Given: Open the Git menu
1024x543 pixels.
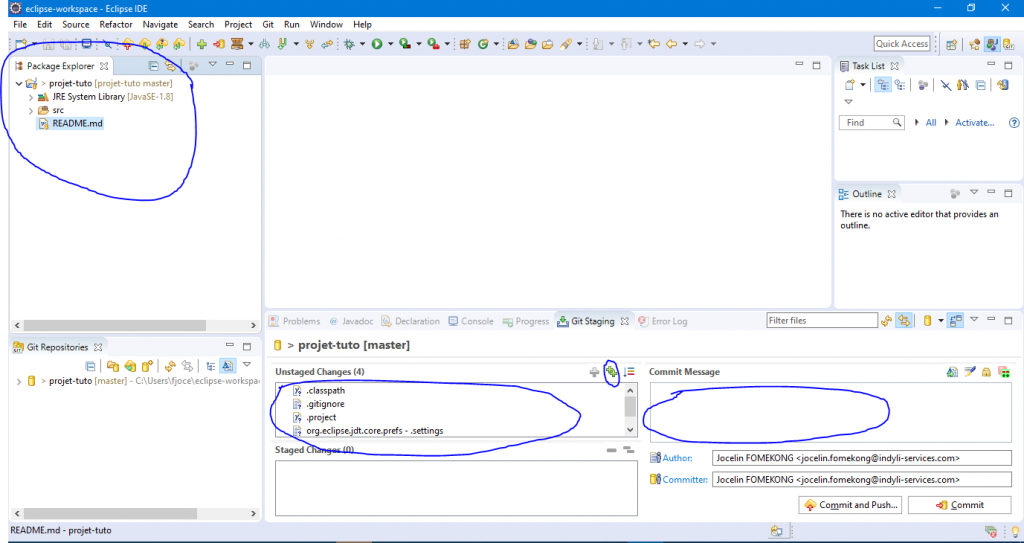Looking at the screenshot, I should click(x=268, y=24).
